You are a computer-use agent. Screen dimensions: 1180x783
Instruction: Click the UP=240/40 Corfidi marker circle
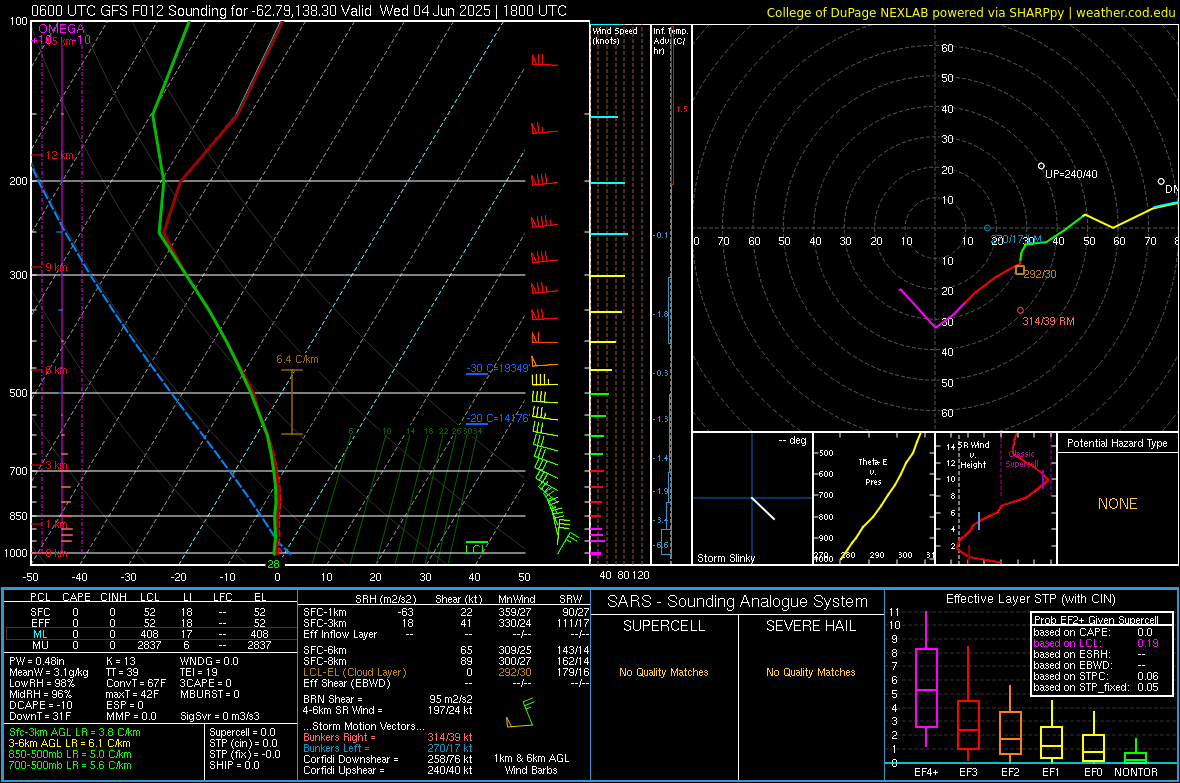pos(1042,166)
